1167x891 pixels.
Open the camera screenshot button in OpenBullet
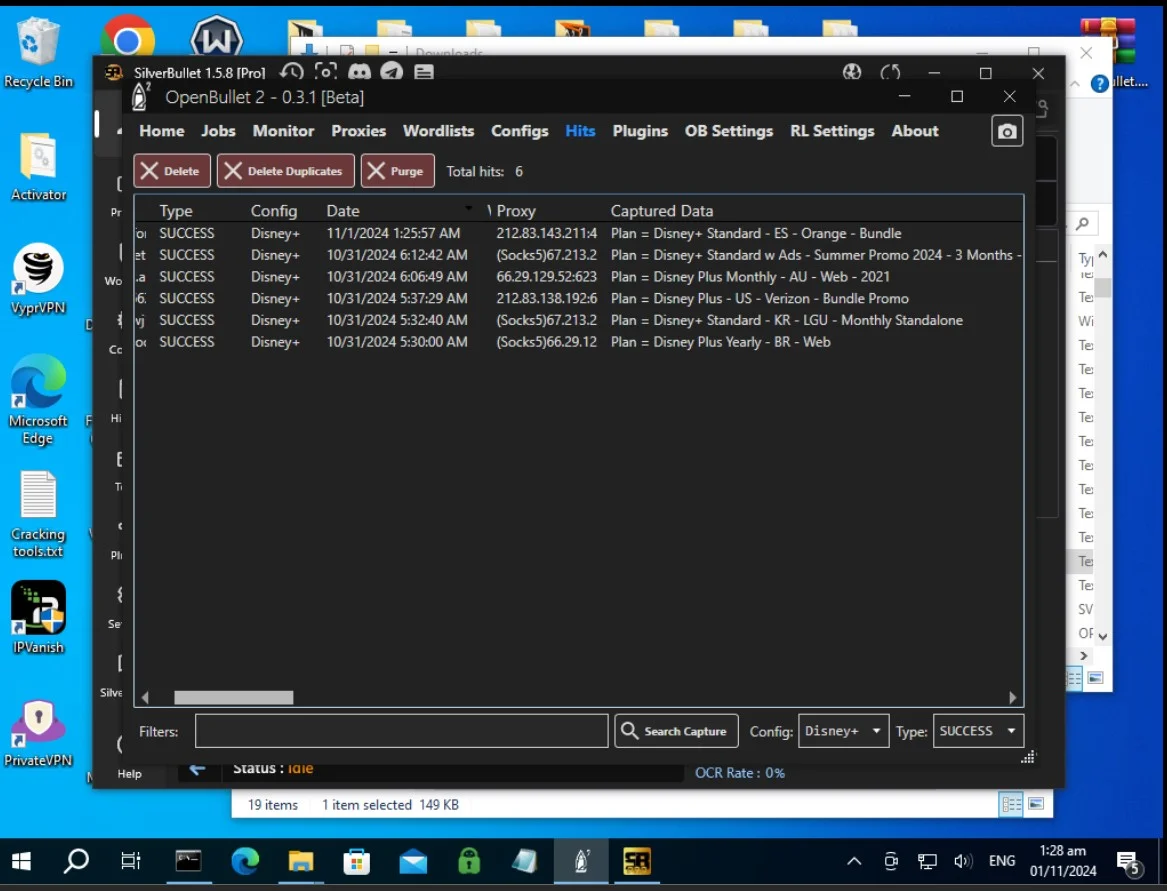coord(1007,131)
